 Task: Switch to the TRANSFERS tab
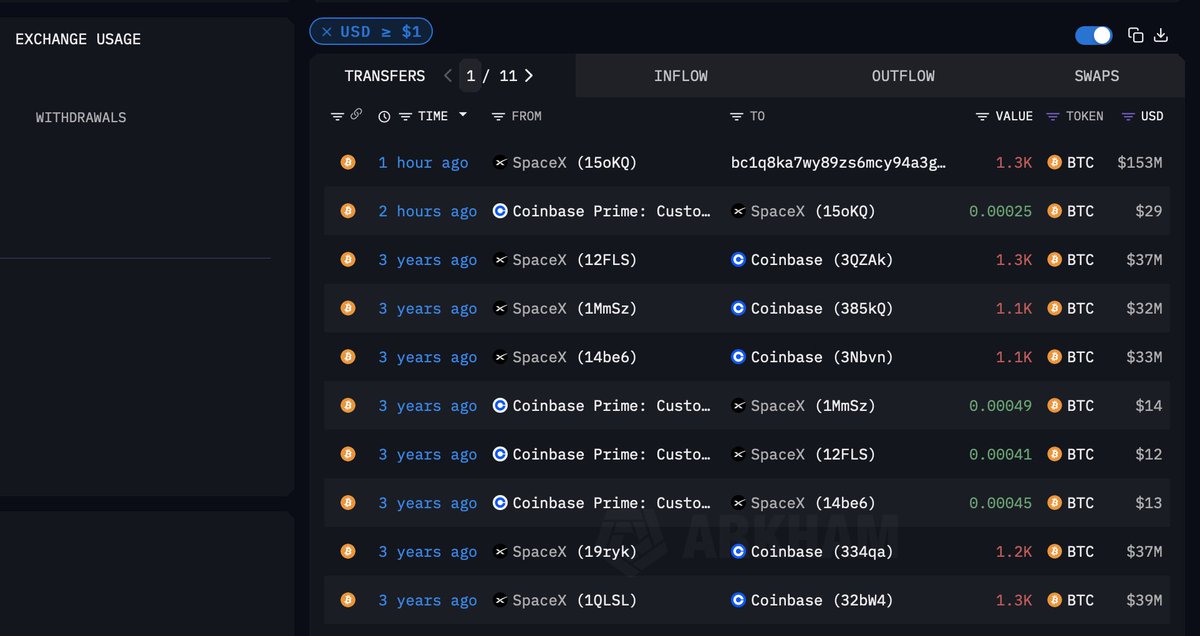coord(385,76)
